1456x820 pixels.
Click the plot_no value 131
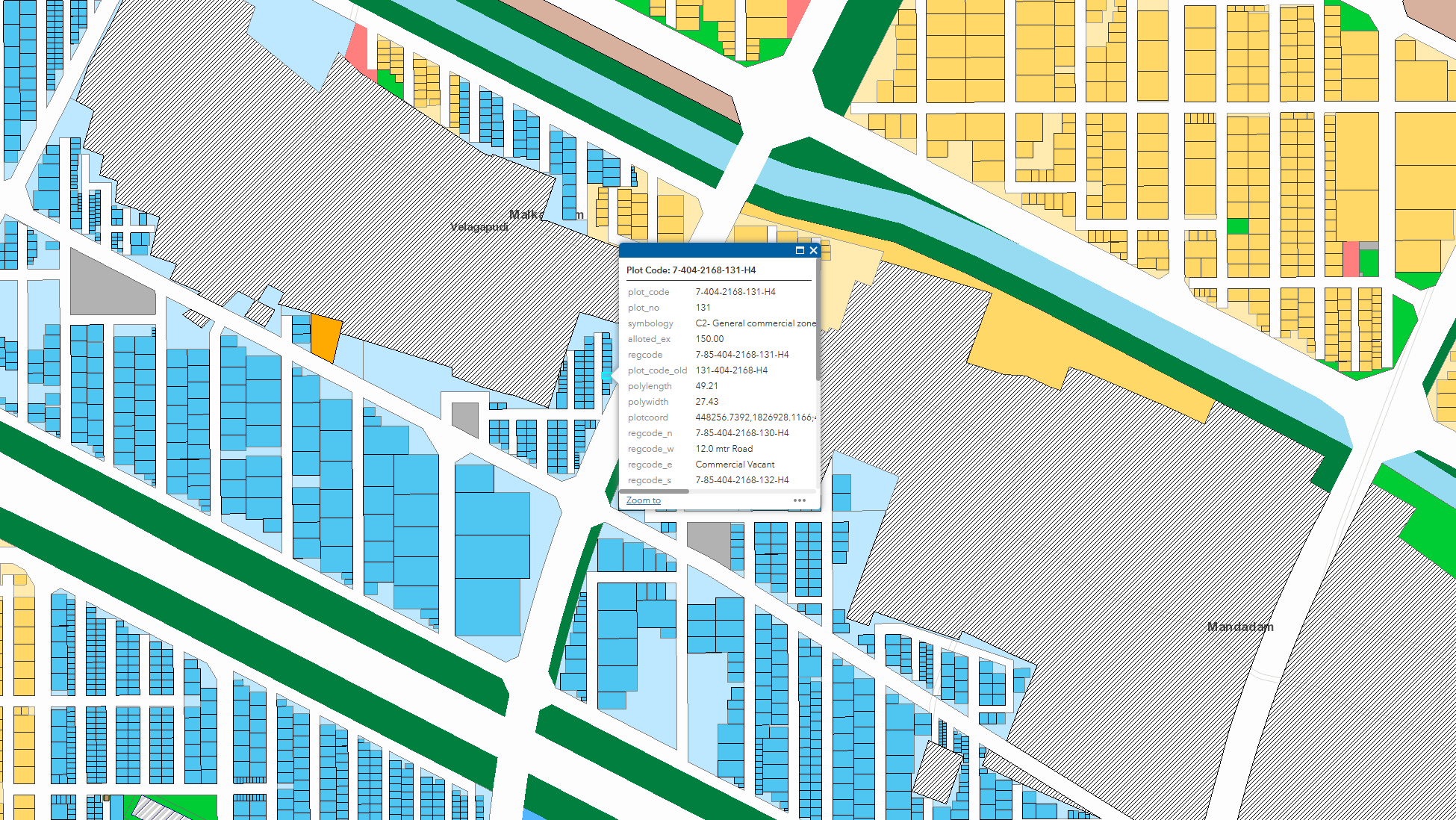click(x=703, y=308)
